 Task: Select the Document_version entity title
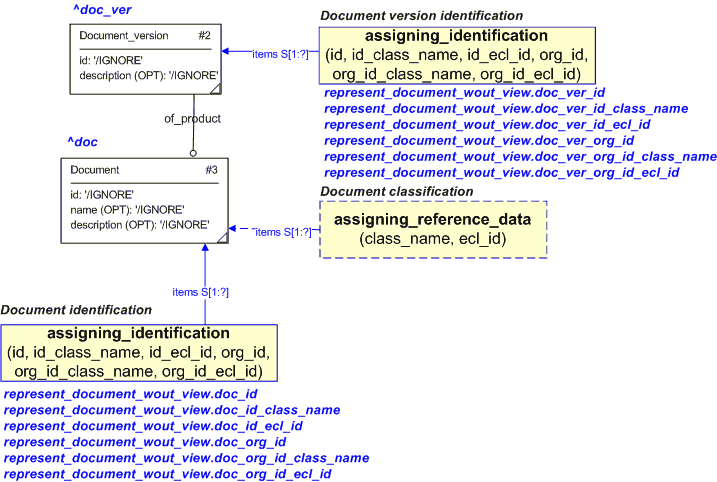coord(124,36)
